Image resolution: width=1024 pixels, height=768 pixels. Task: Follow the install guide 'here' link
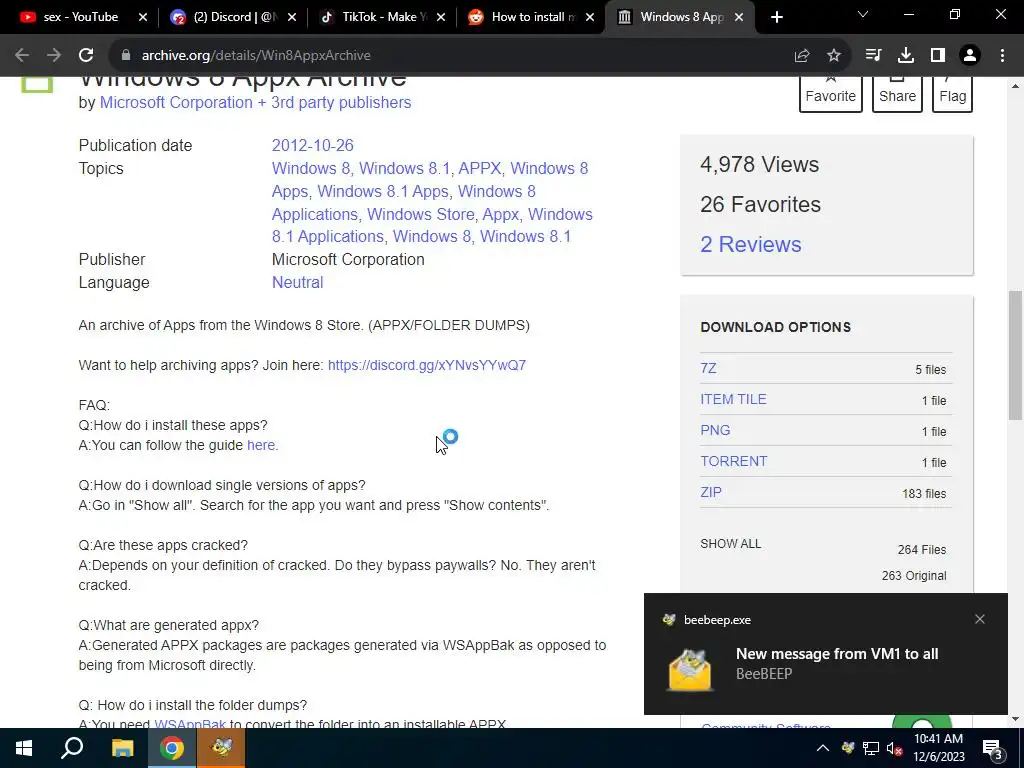tap(261, 445)
